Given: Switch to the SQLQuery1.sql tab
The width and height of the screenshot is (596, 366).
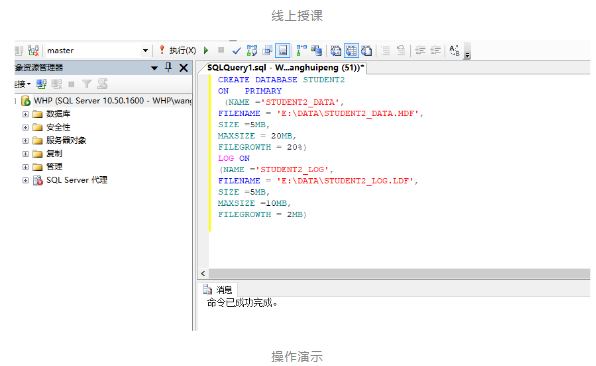Looking at the screenshot, I should [x=285, y=68].
